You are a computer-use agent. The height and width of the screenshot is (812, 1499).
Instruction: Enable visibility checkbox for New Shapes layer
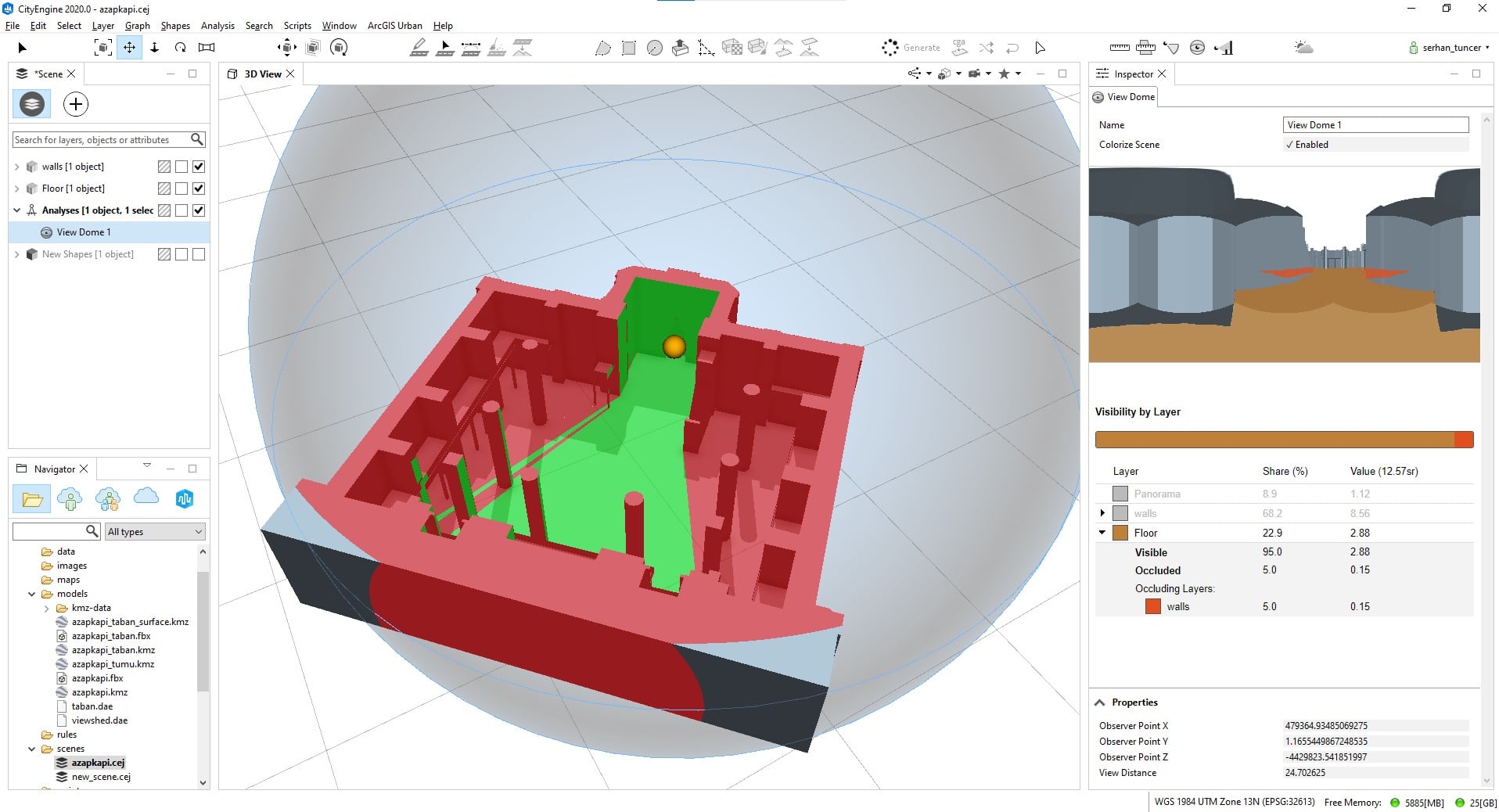pos(199,254)
